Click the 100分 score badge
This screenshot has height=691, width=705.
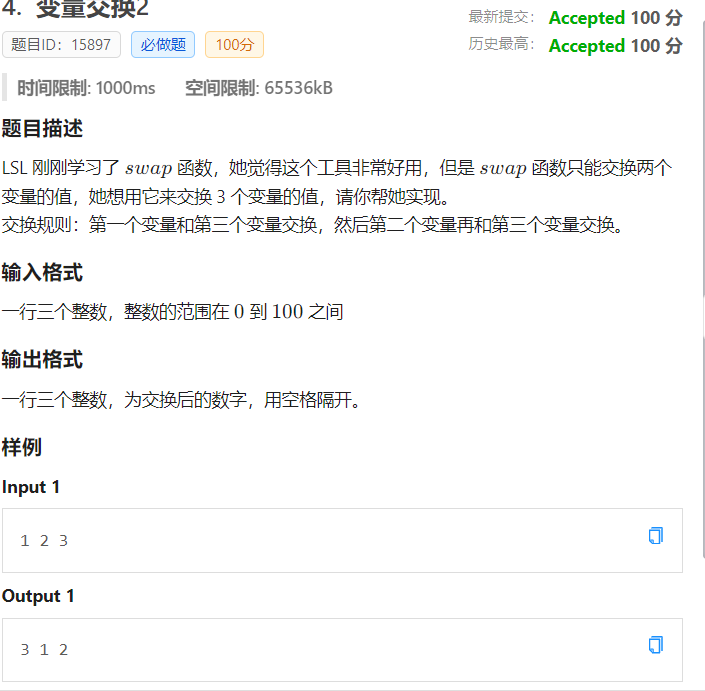click(x=234, y=45)
